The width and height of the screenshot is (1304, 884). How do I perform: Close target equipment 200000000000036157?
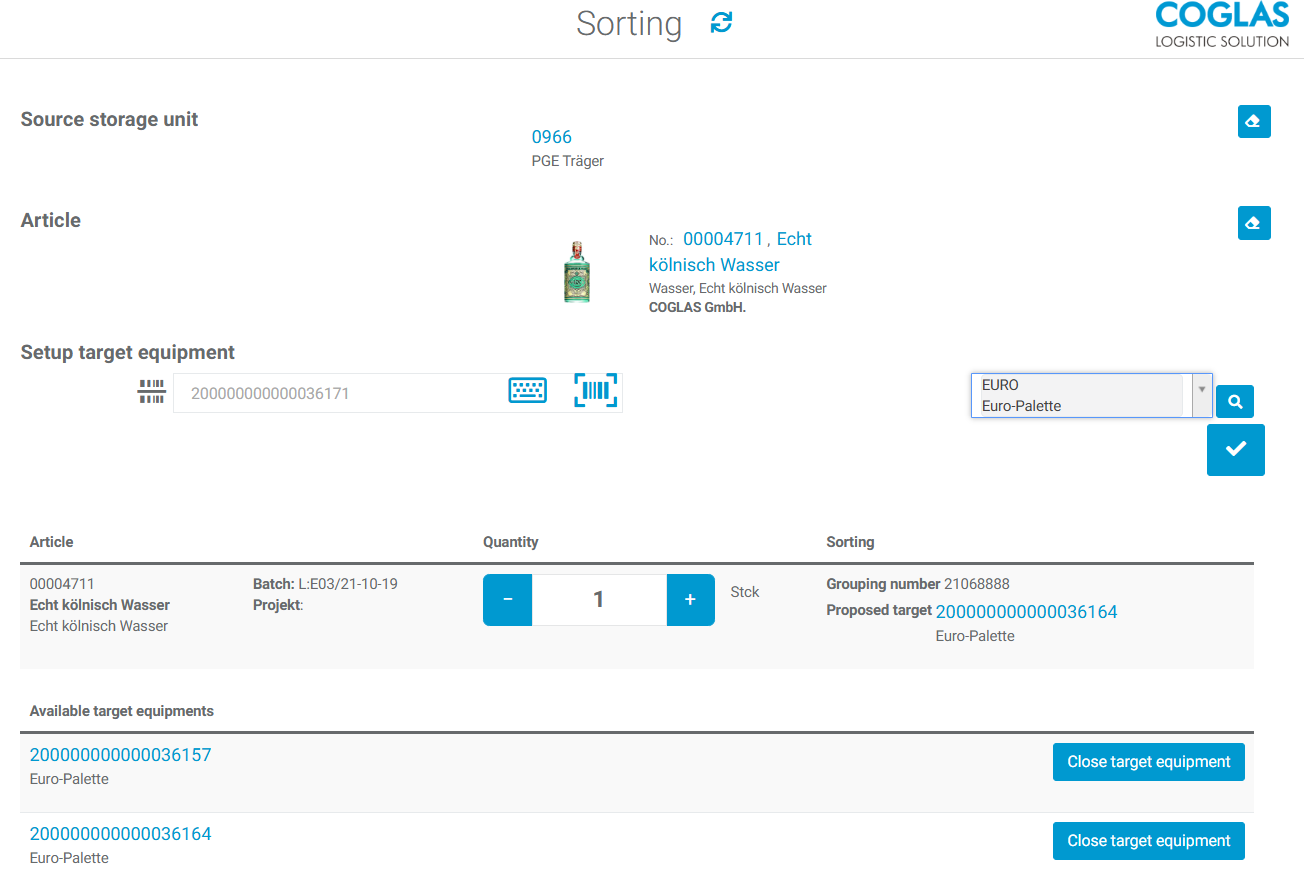(1149, 762)
